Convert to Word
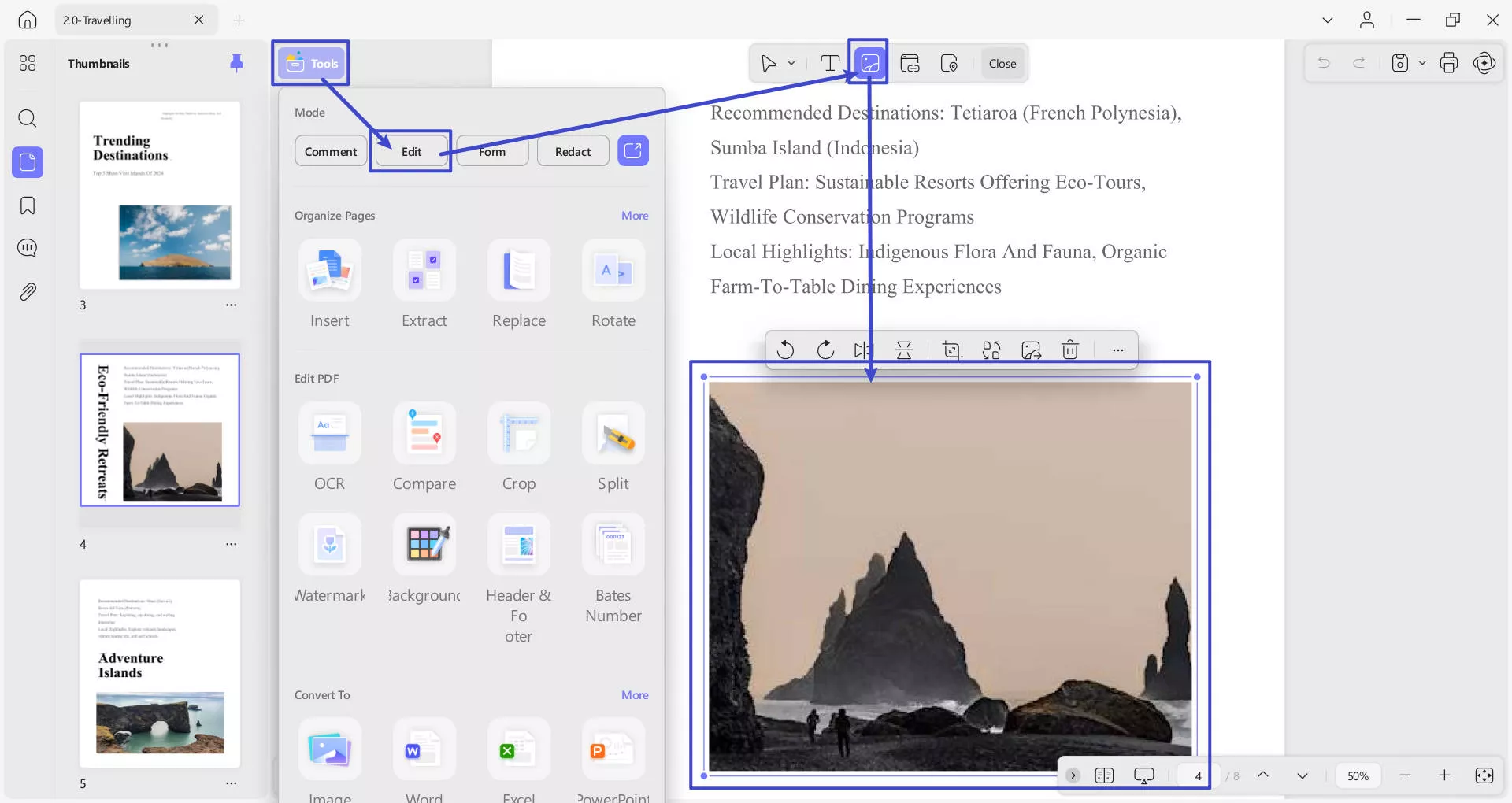Image resolution: width=1512 pixels, height=803 pixels. click(x=424, y=760)
